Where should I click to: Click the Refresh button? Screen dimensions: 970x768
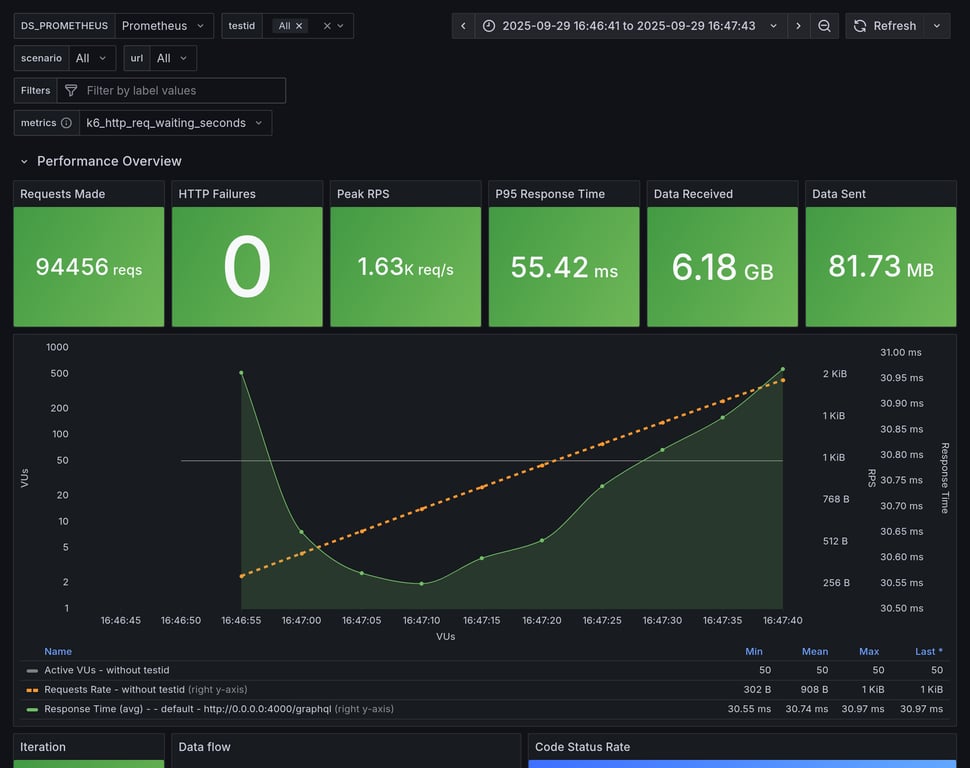click(x=884, y=26)
